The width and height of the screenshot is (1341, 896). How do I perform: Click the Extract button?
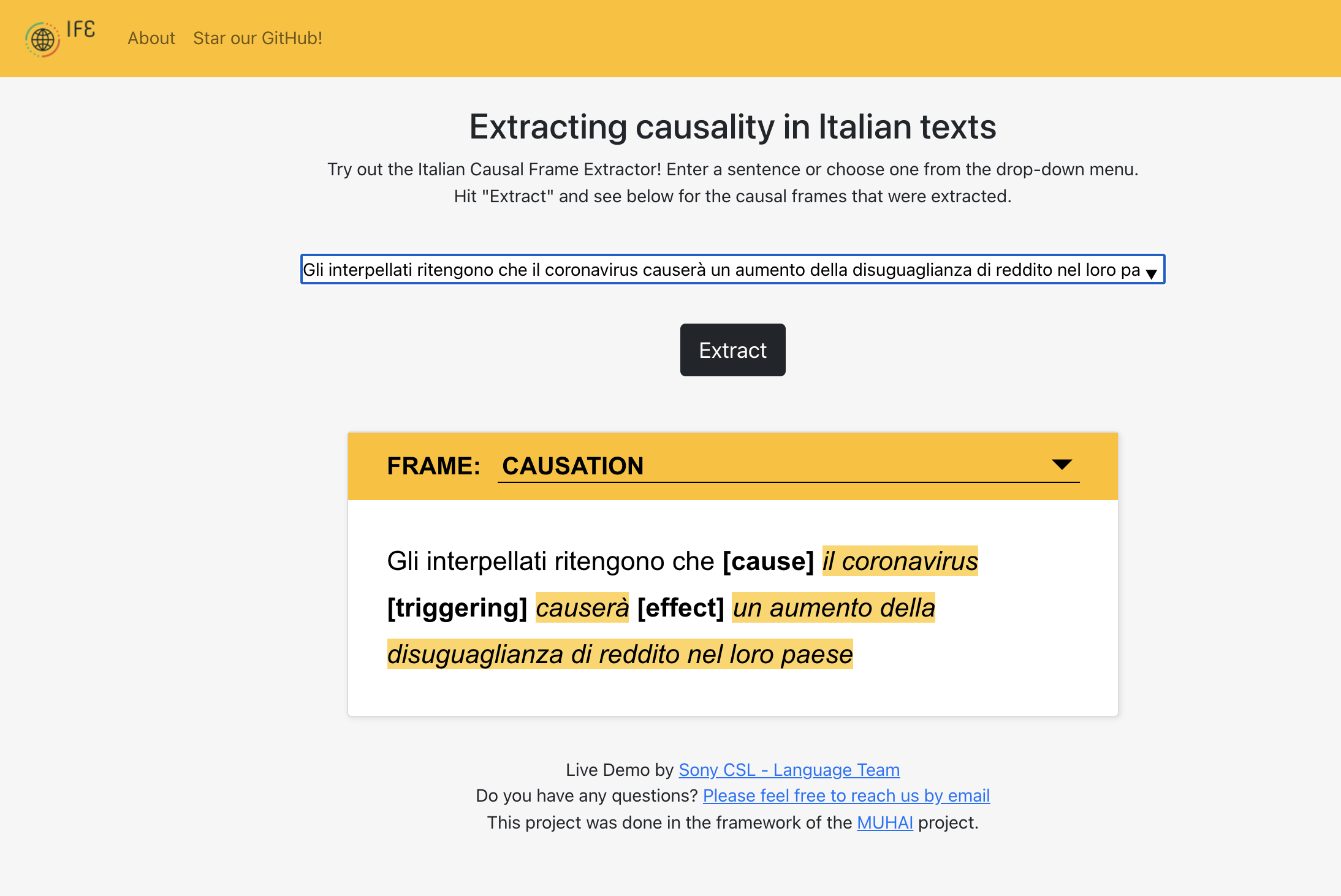click(x=733, y=349)
